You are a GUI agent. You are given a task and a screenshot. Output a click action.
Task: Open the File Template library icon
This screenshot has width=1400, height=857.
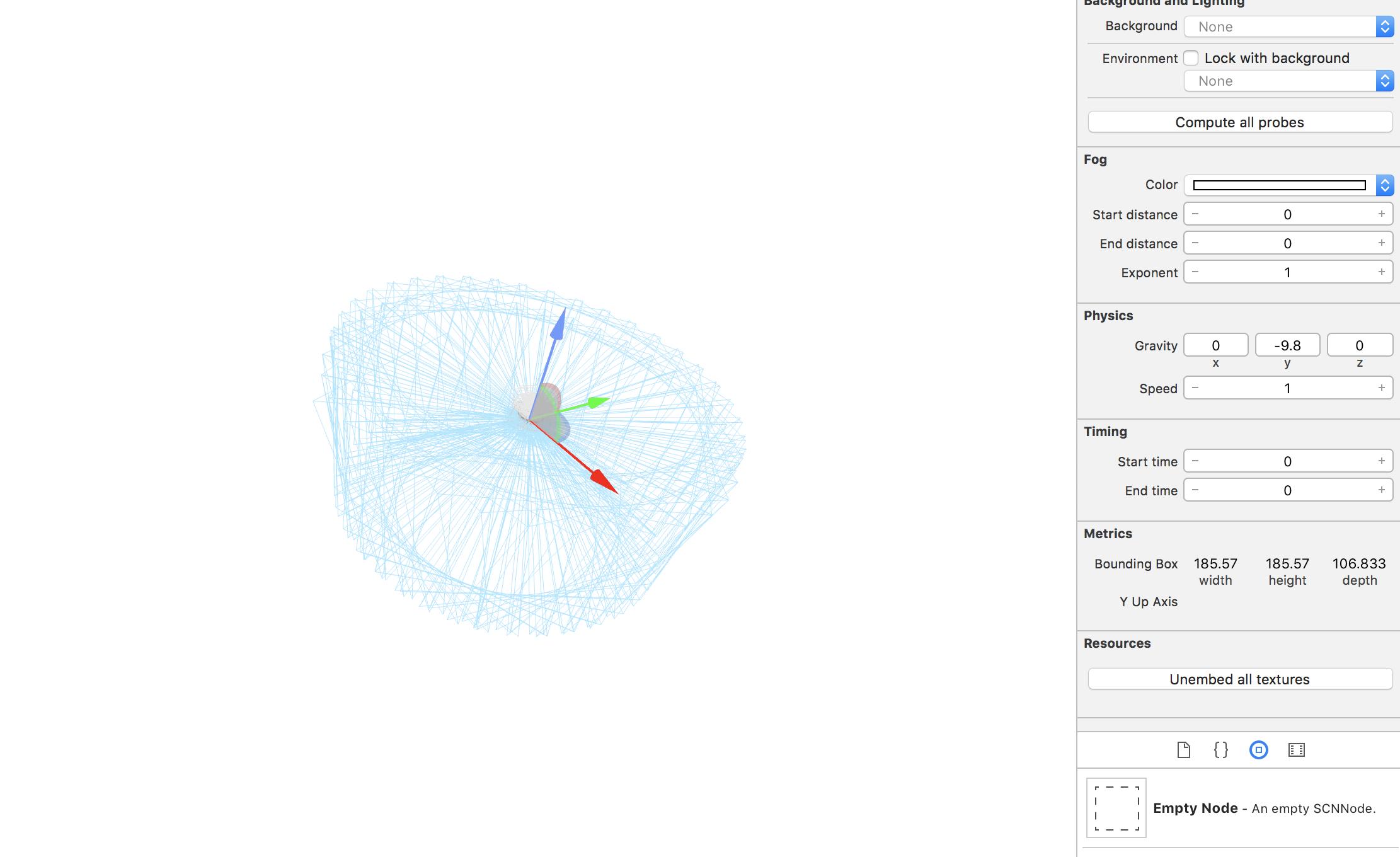click(1183, 750)
